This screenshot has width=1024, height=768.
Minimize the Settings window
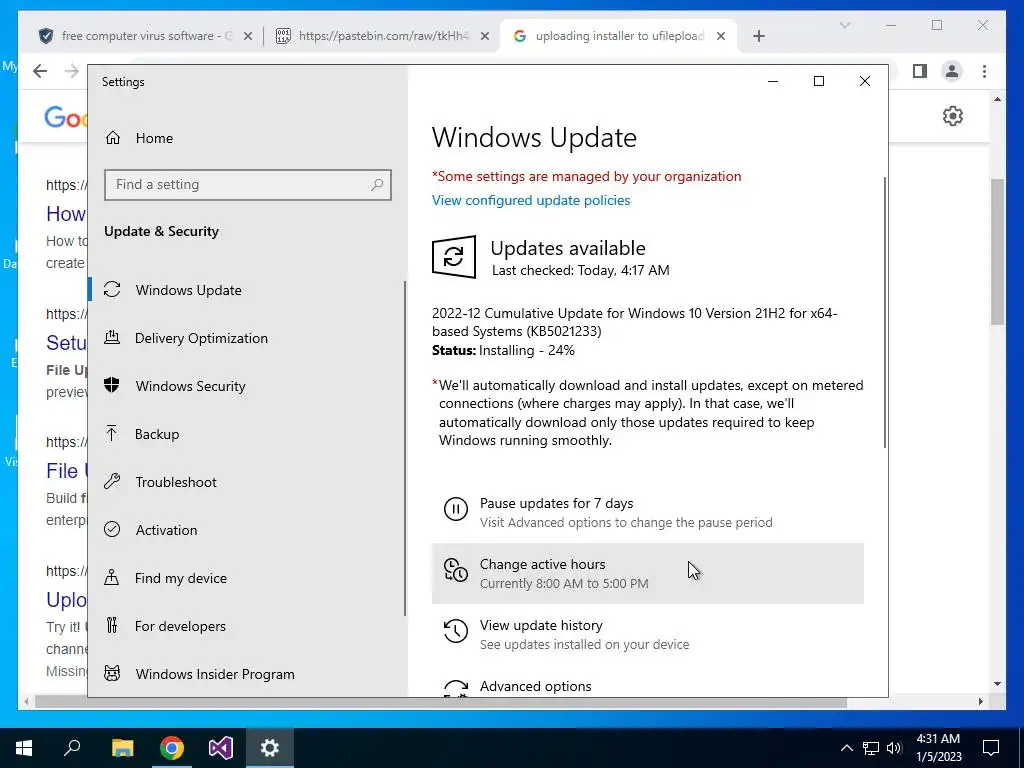[x=773, y=81]
